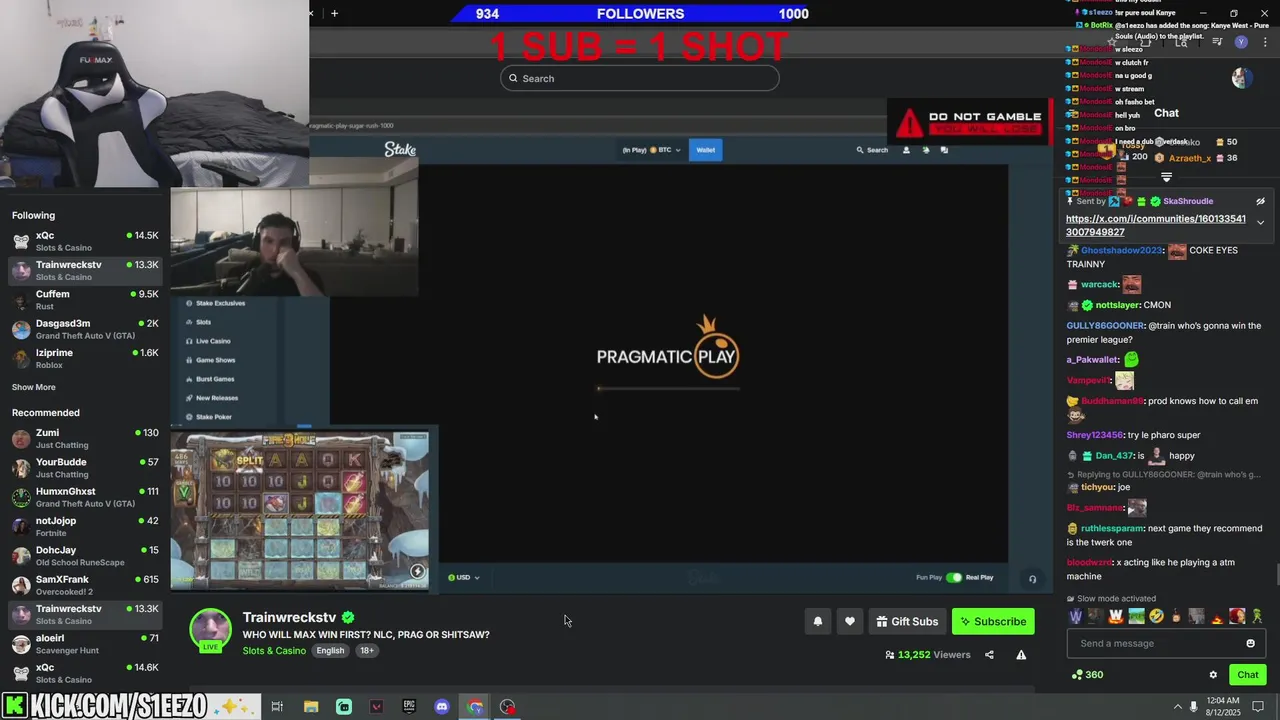1280x720 pixels.
Task: Insert the purple W emote
Action: tap(1076, 616)
